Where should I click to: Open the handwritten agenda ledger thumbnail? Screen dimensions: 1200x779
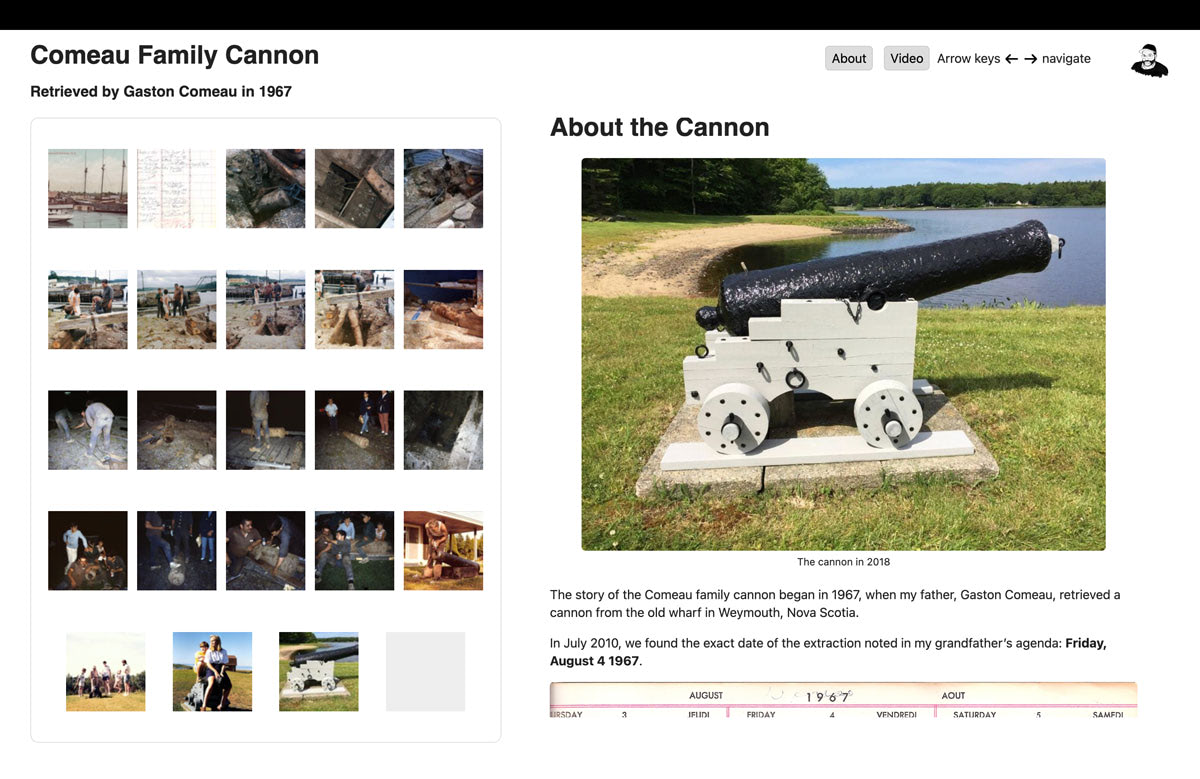[x=176, y=188]
